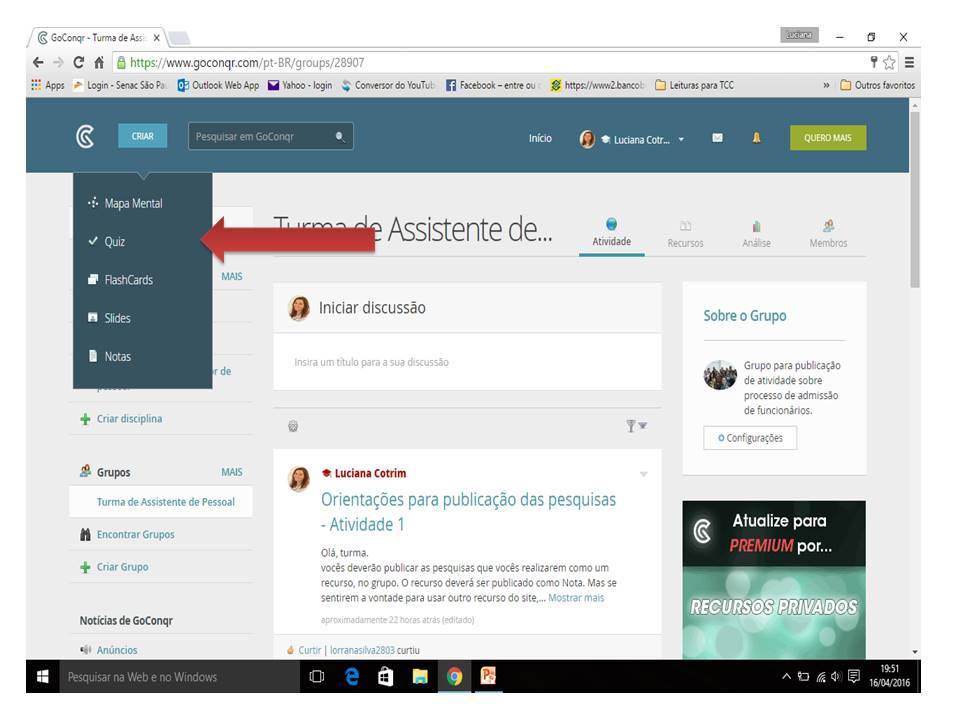Switch to the Recursos tab

point(685,234)
